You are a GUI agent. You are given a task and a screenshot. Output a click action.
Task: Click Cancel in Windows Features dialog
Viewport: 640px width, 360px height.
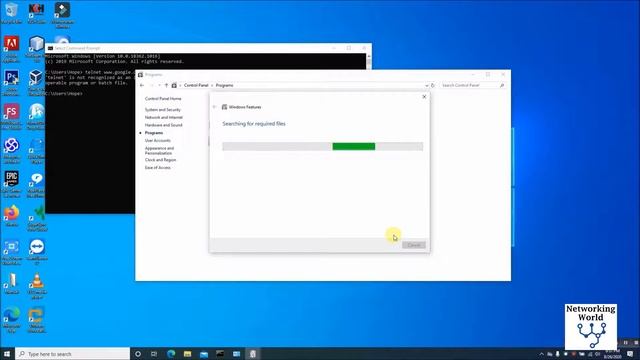[413, 245]
